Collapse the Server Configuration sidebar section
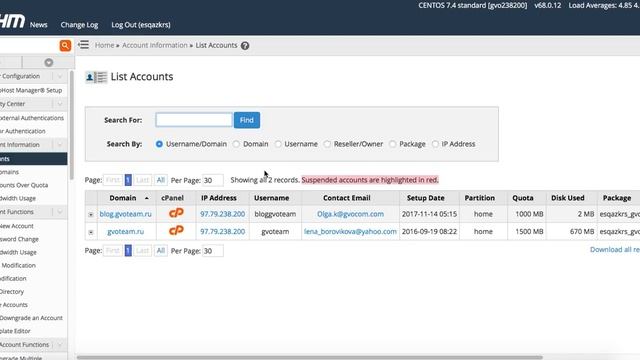 pos(60,76)
